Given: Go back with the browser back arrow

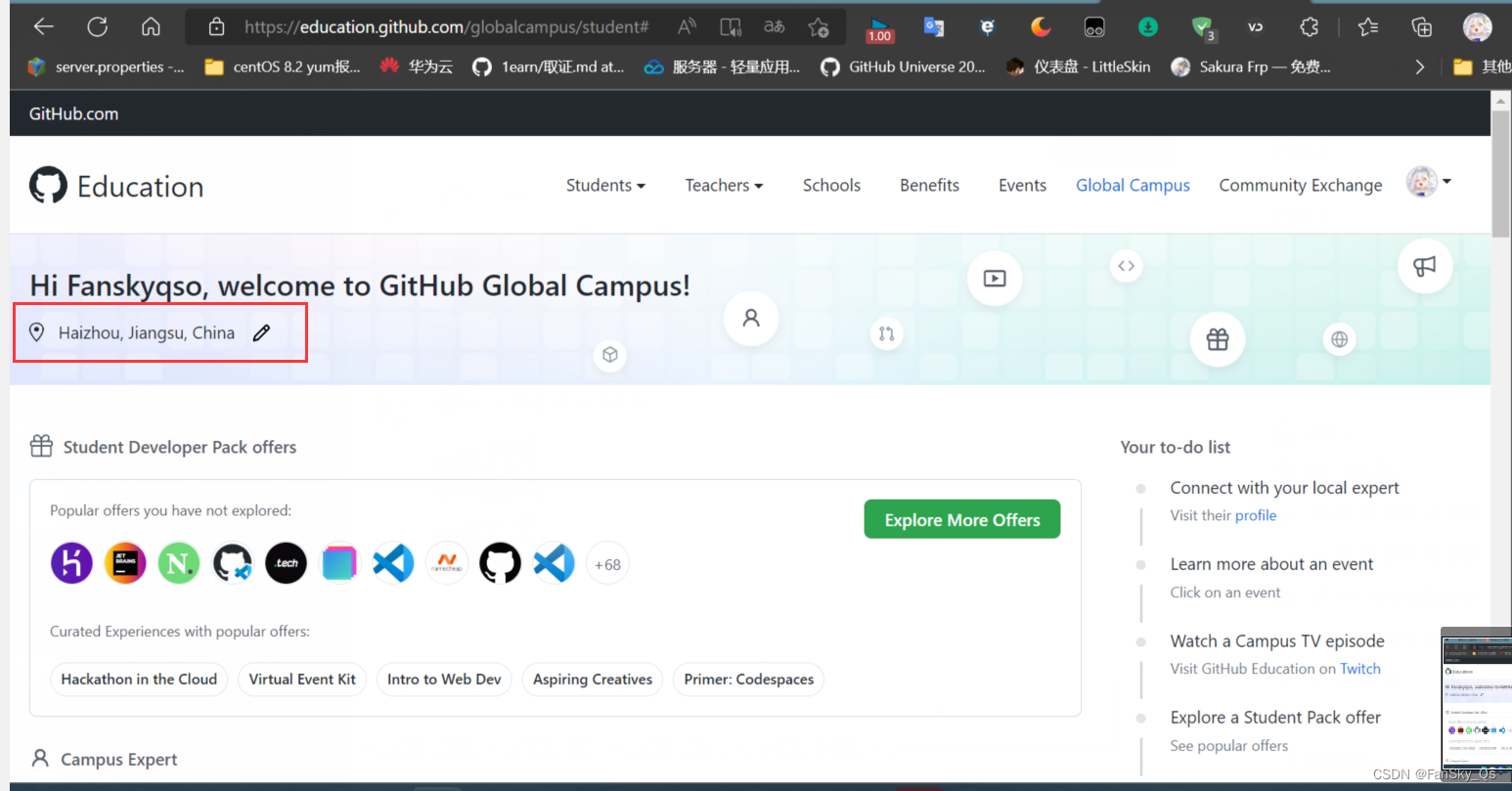Looking at the screenshot, I should 44,27.
